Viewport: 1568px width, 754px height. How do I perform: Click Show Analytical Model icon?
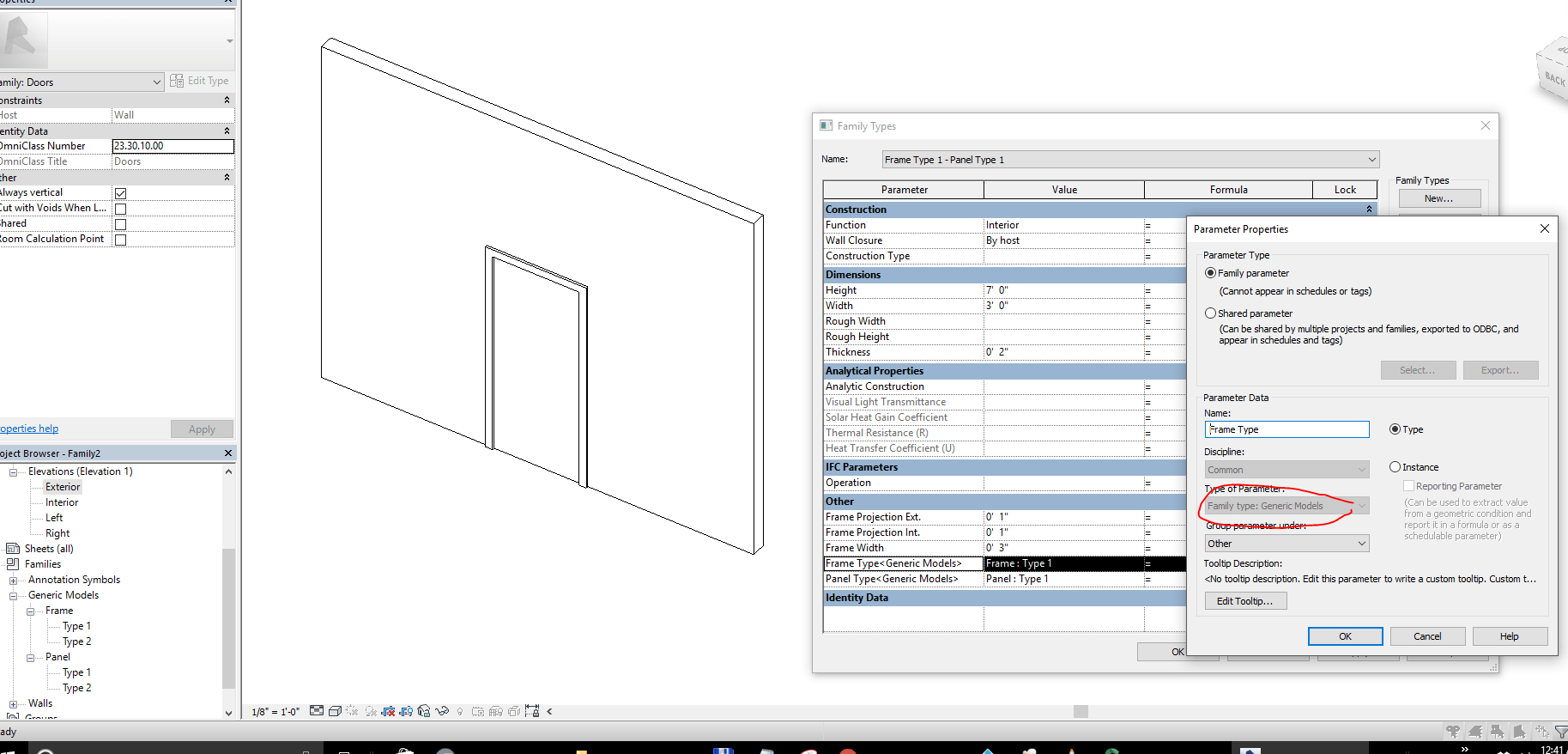495,712
